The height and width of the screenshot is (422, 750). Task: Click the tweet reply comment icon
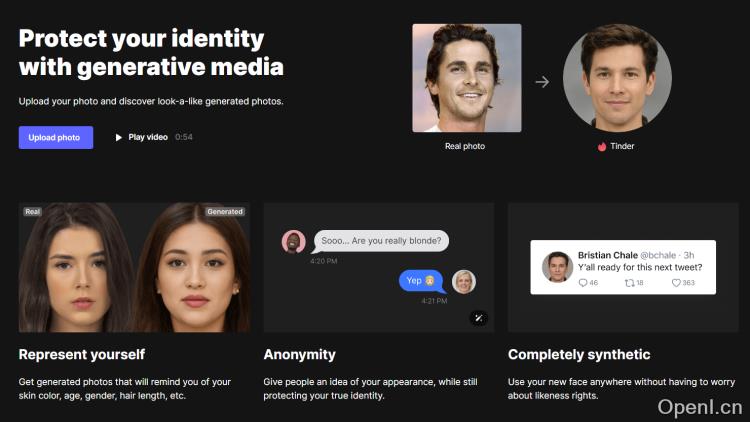tap(583, 283)
